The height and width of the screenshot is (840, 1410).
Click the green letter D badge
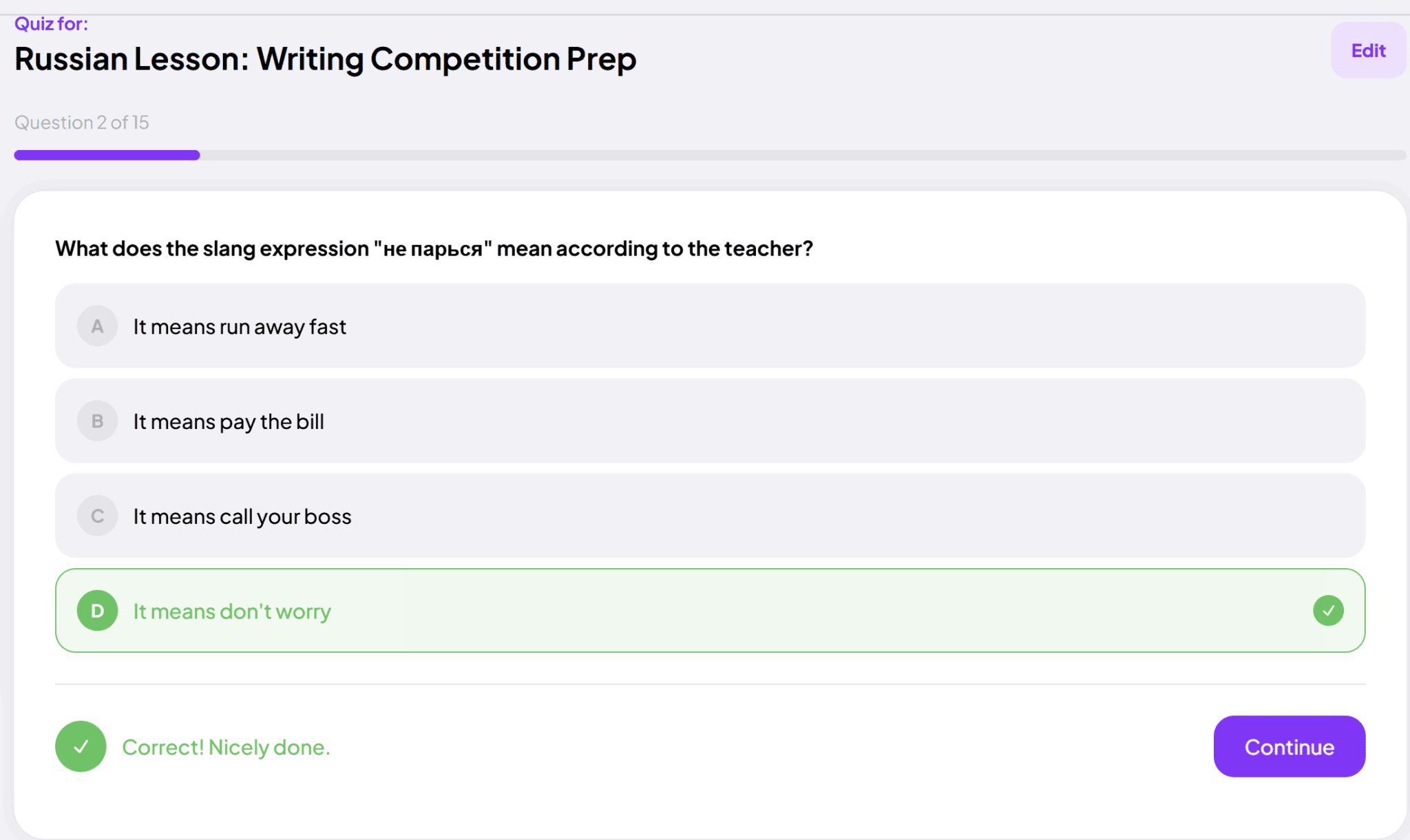point(97,611)
